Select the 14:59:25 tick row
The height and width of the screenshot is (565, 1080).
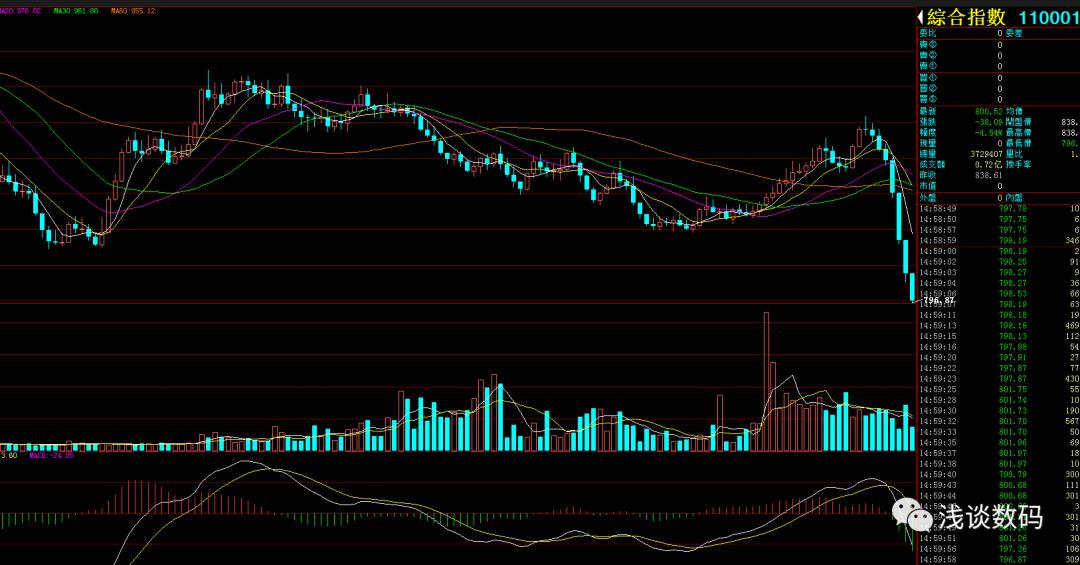tap(999, 389)
